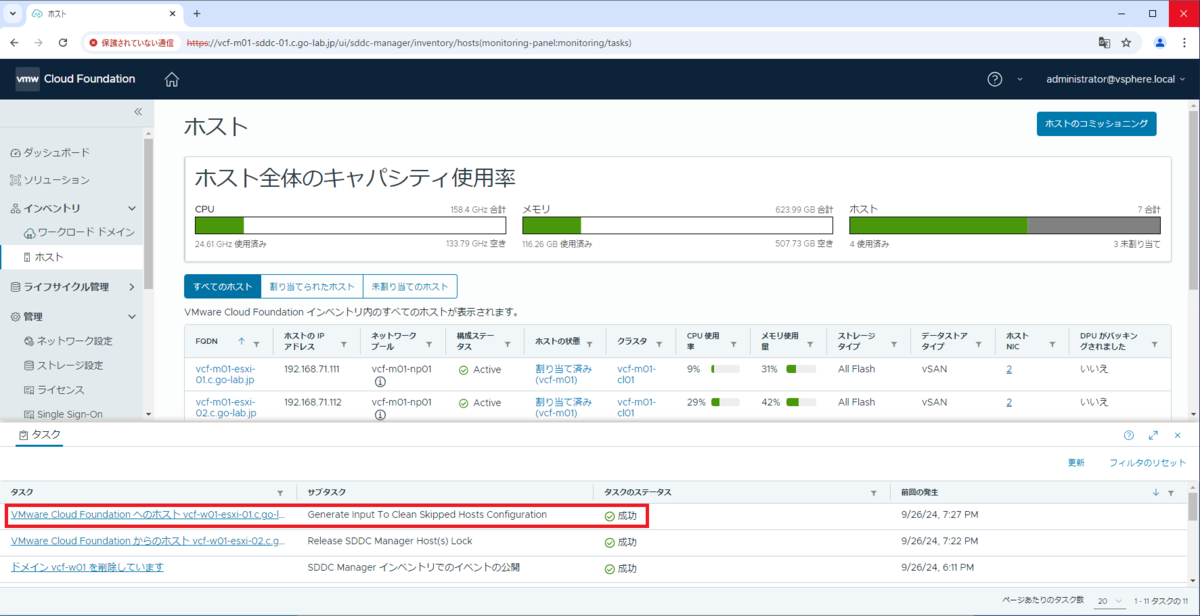Filter the データストア タイプ column
This screenshot has height=616, width=1200.
(x=979, y=343)
